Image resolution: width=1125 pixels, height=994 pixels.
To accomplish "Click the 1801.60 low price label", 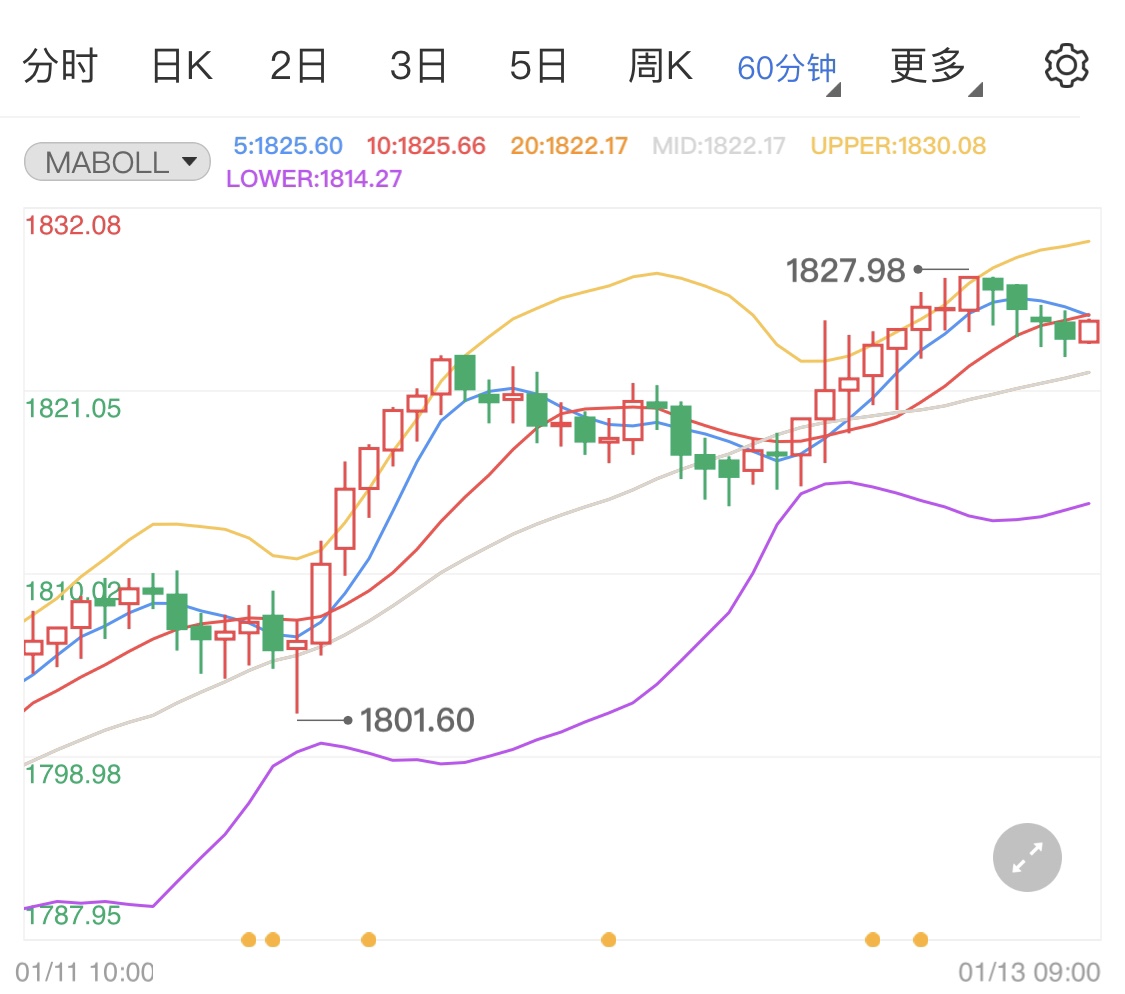I will [417, 720].
